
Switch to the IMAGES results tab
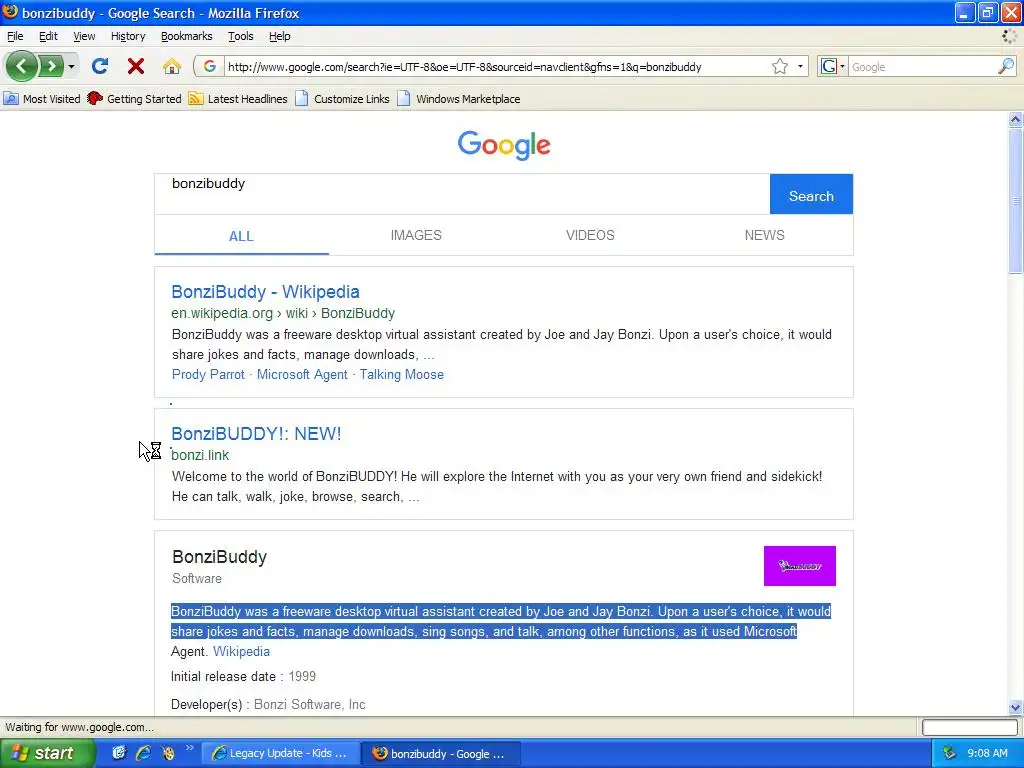(x=416, y=235)
